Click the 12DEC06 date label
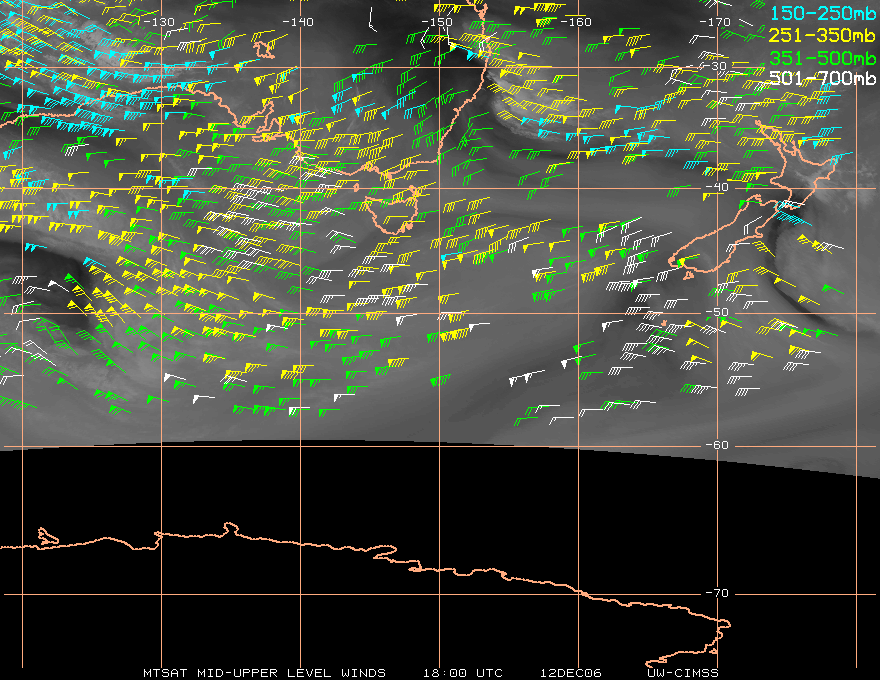 (x=571, y=673)
